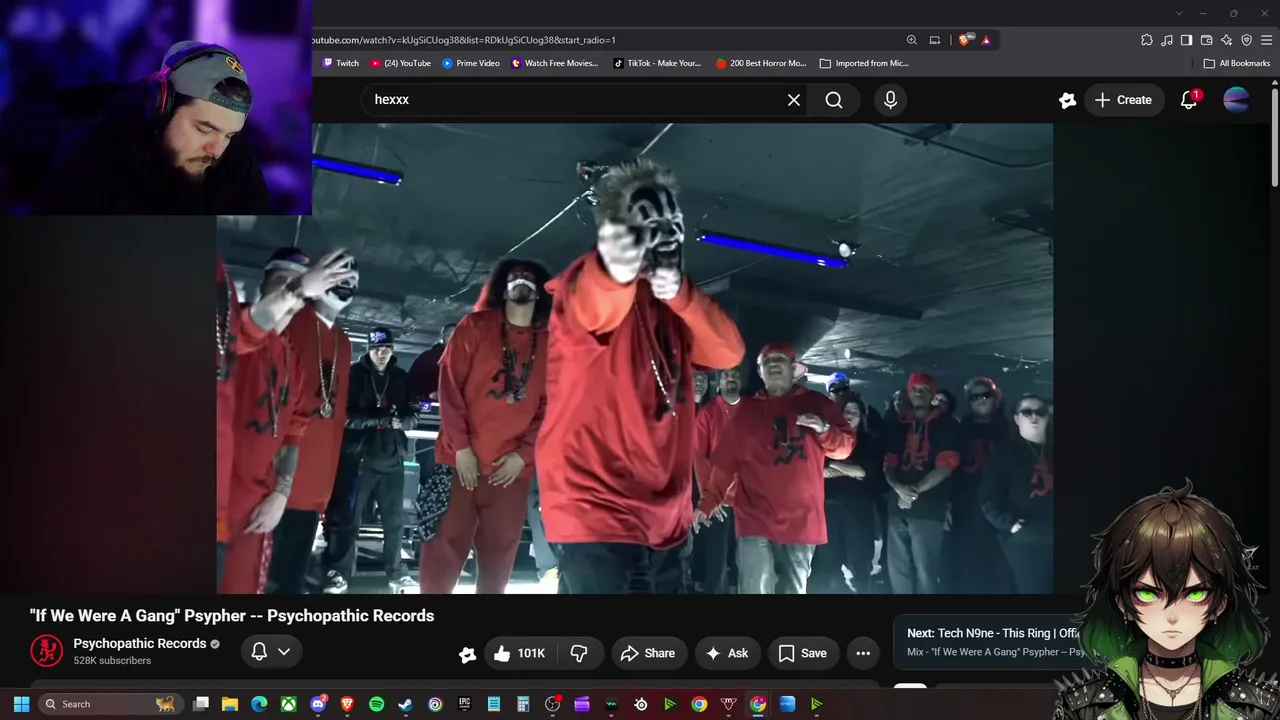The image size is (1280, 720).
Task: Open the Brave Wallet icon
Action: tap(1207, 40)
